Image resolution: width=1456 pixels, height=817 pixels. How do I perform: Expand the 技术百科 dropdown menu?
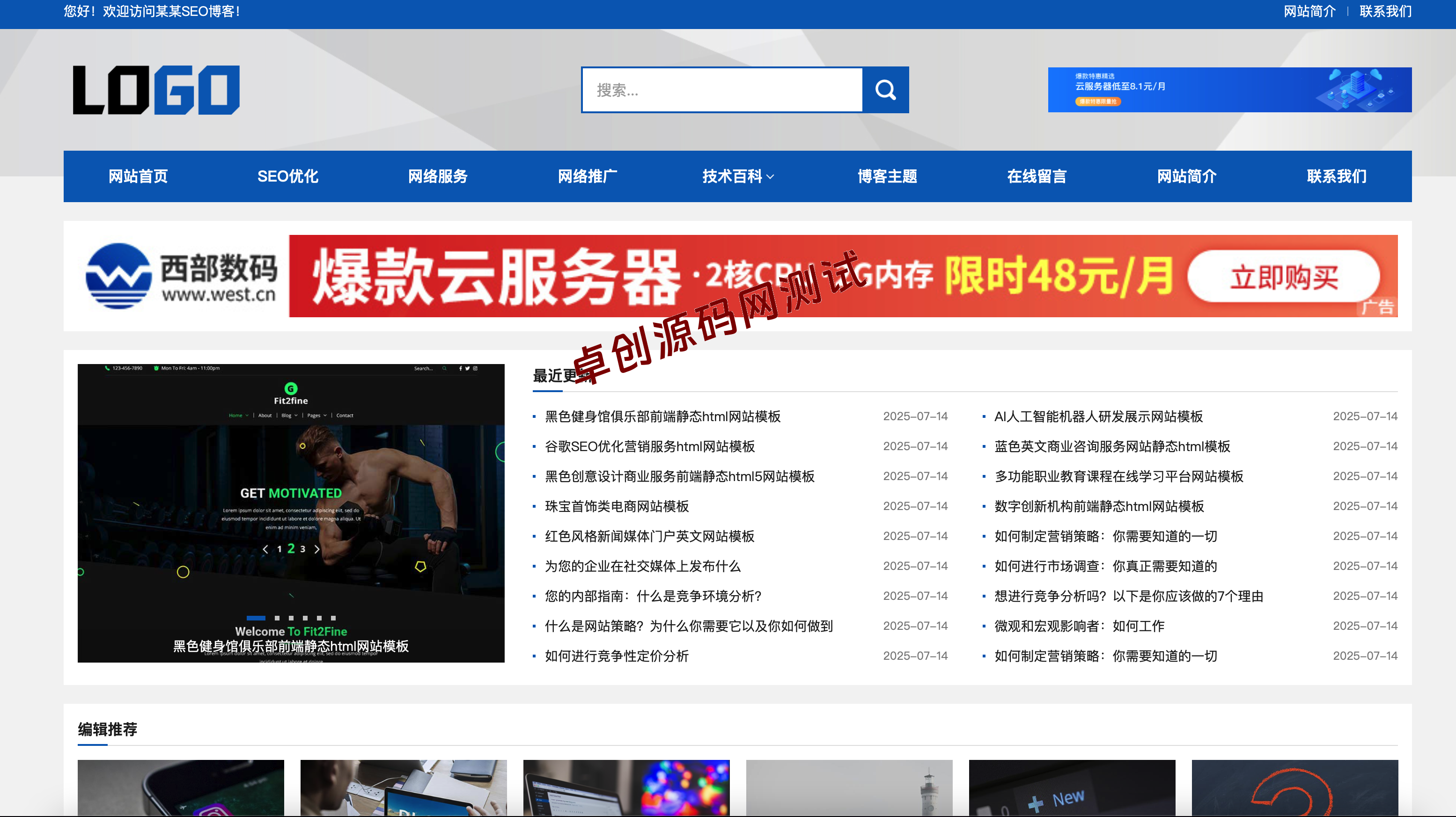738,176
